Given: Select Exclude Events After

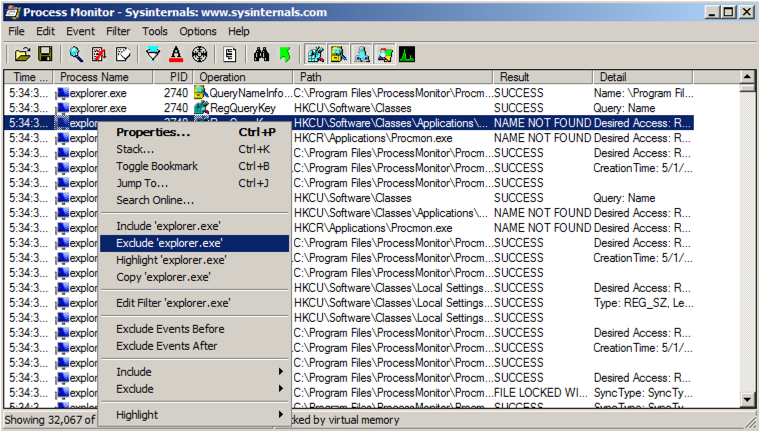Looking at the screenshot, I should pyautogui.click(x=195, y=346).
